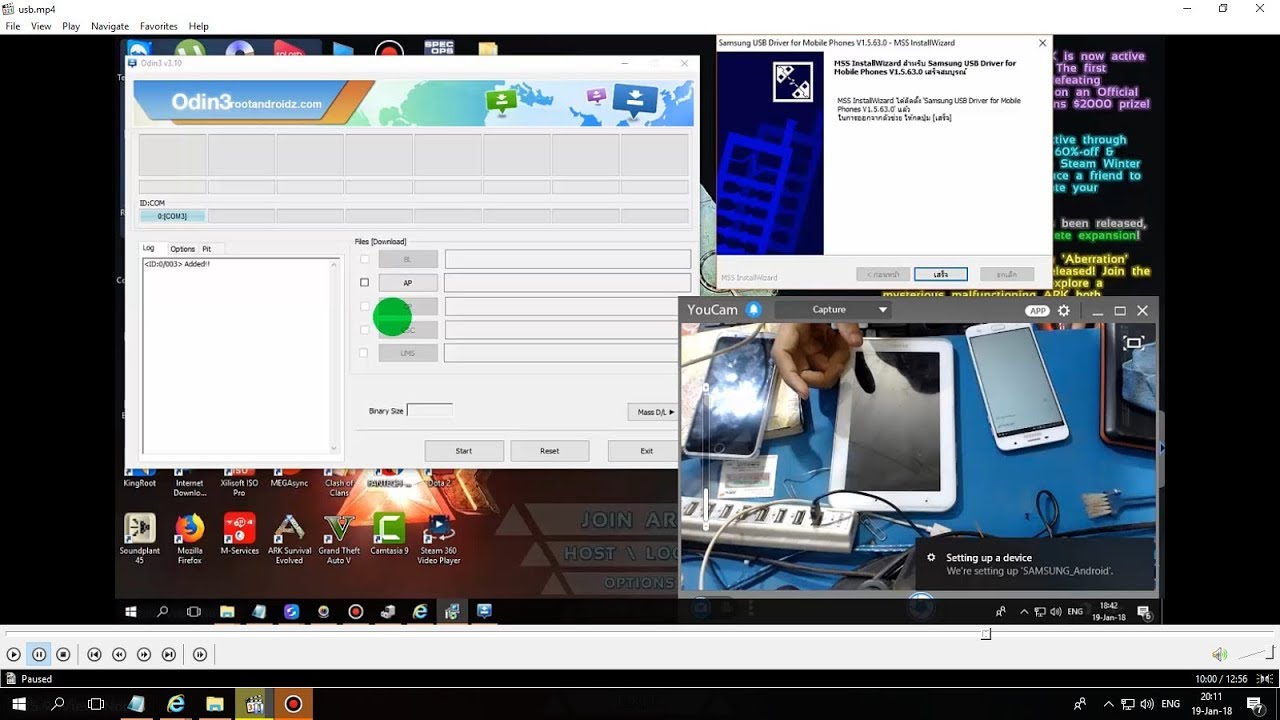Screen dimensions: 1280x720
Task: Skip to next file in player
Action: [x=169, y=654]
